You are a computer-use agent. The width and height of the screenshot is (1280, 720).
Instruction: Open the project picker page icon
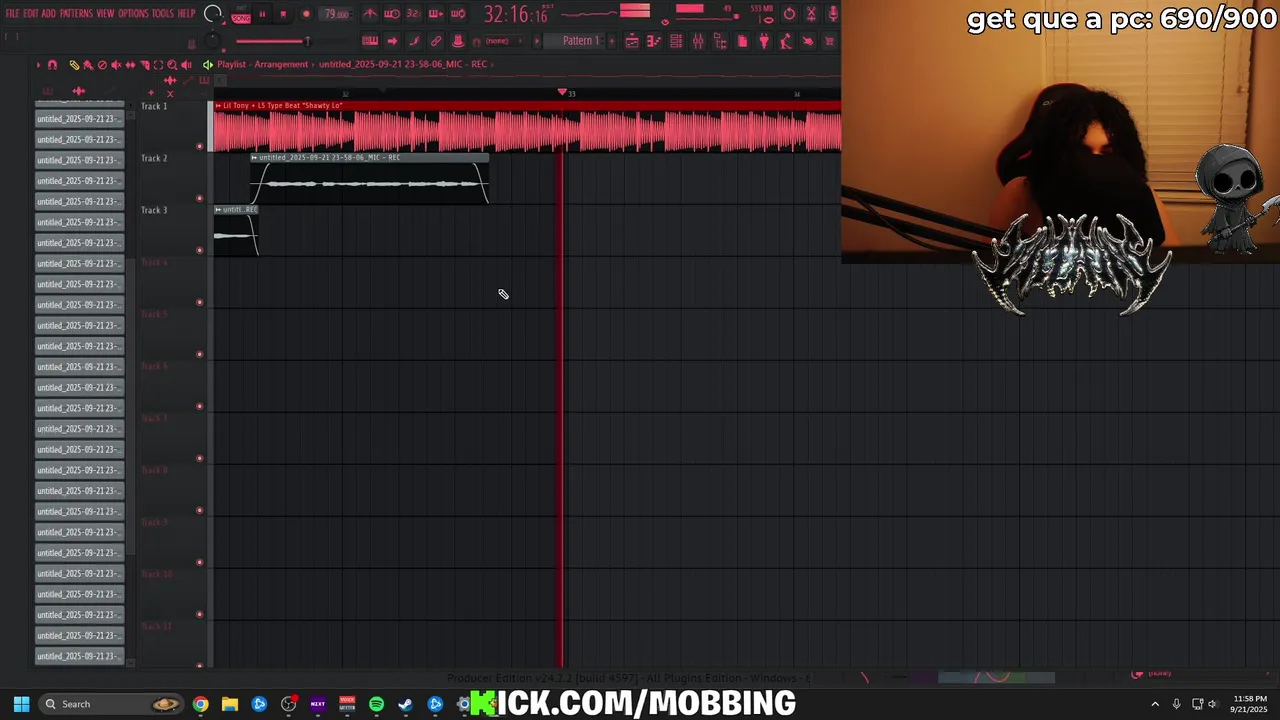coord(743,41)
